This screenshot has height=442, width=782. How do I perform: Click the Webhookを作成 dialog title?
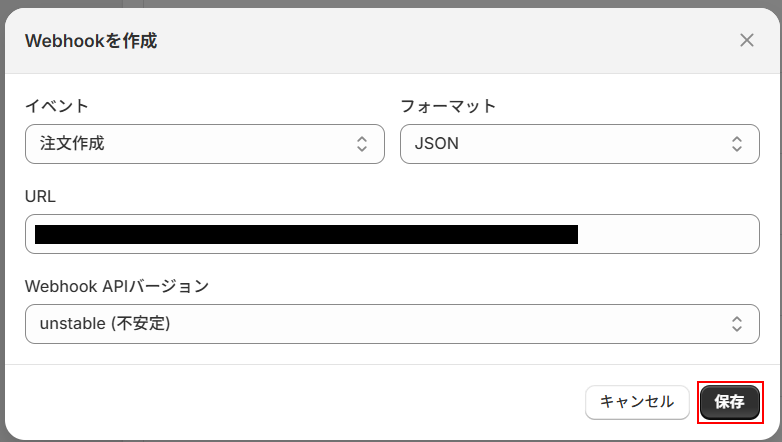(x=90, y=41)
